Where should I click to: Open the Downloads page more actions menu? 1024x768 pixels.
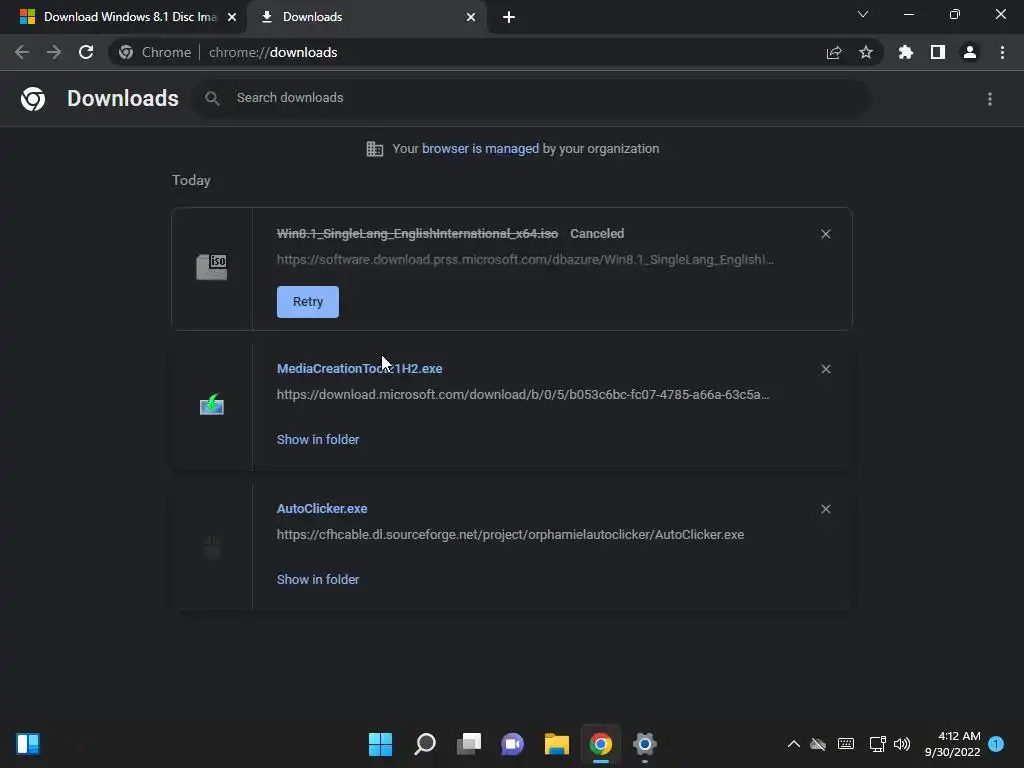(990, 99)
